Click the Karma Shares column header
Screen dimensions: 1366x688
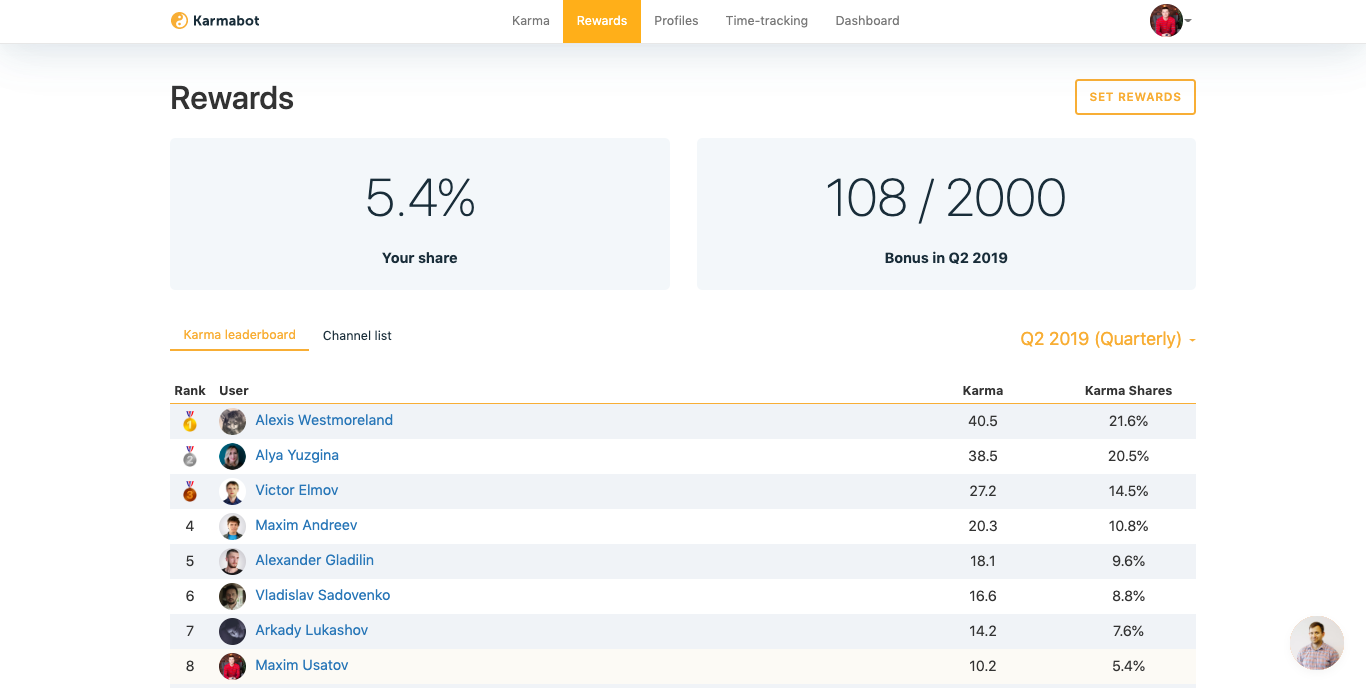pyautogui.click(x=1128, y=391)
